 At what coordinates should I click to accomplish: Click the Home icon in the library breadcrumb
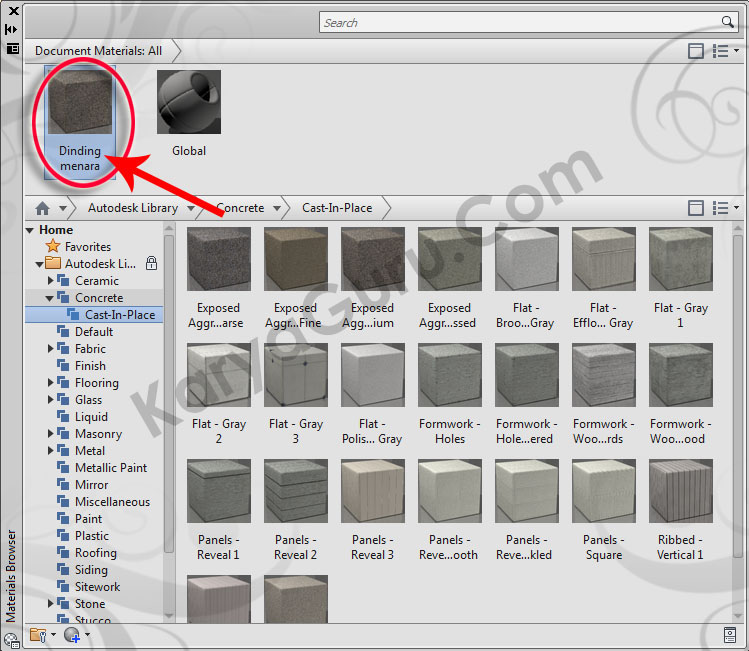(x=42, y=208)
